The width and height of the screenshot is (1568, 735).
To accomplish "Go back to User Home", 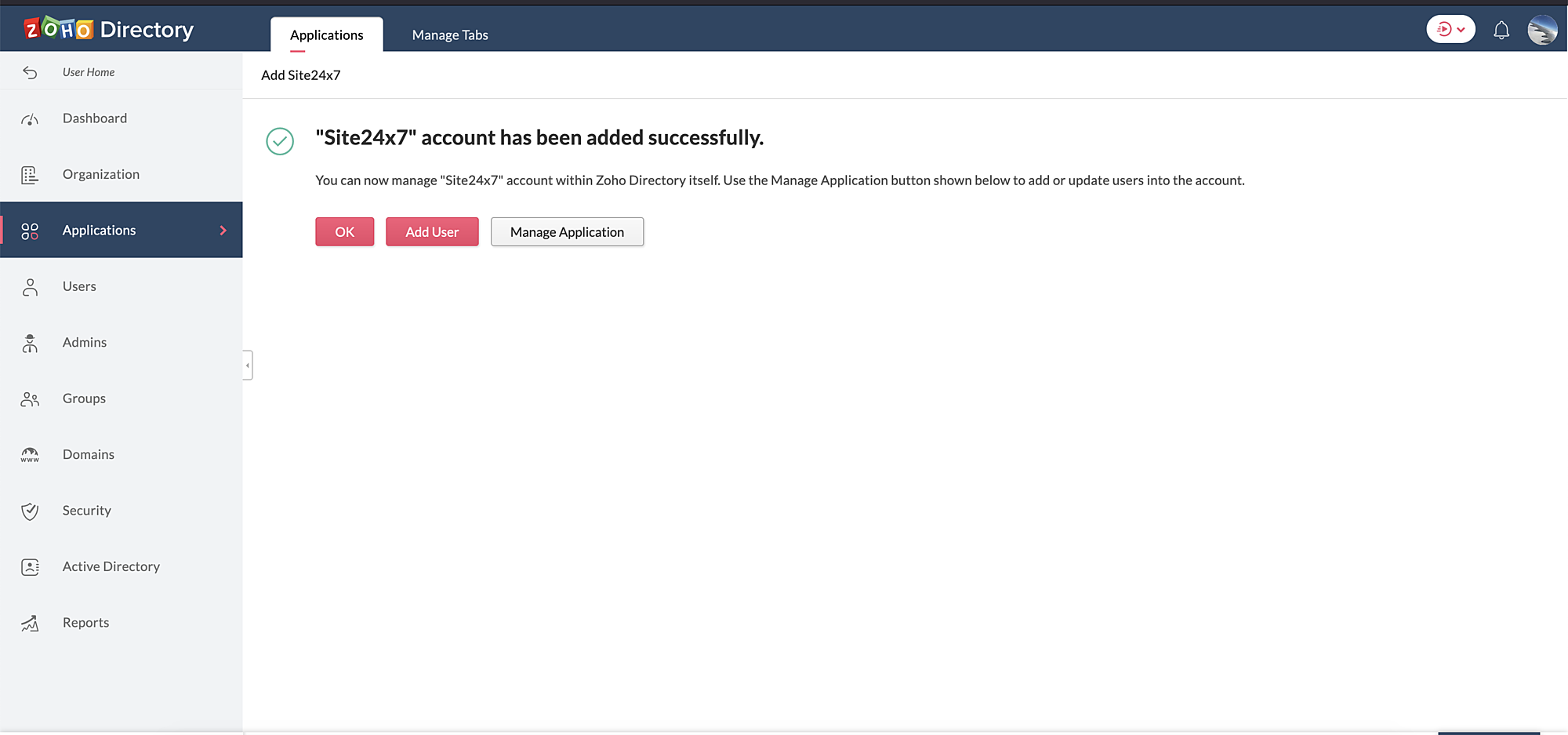I will point(88,72).
